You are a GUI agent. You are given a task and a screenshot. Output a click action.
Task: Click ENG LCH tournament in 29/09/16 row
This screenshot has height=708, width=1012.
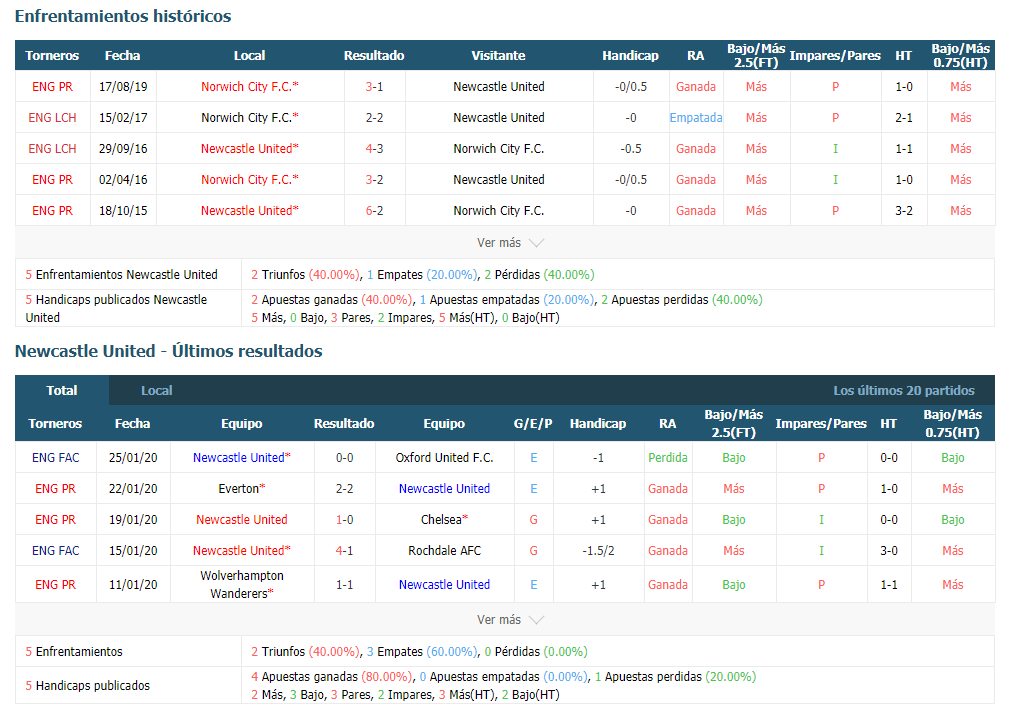coord(52,148)
